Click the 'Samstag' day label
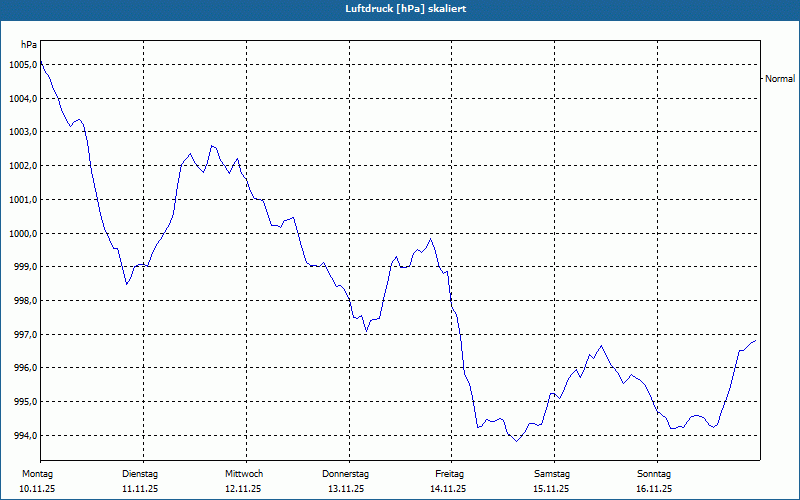Viewport: 800px width, 500px height. [552, 474]
